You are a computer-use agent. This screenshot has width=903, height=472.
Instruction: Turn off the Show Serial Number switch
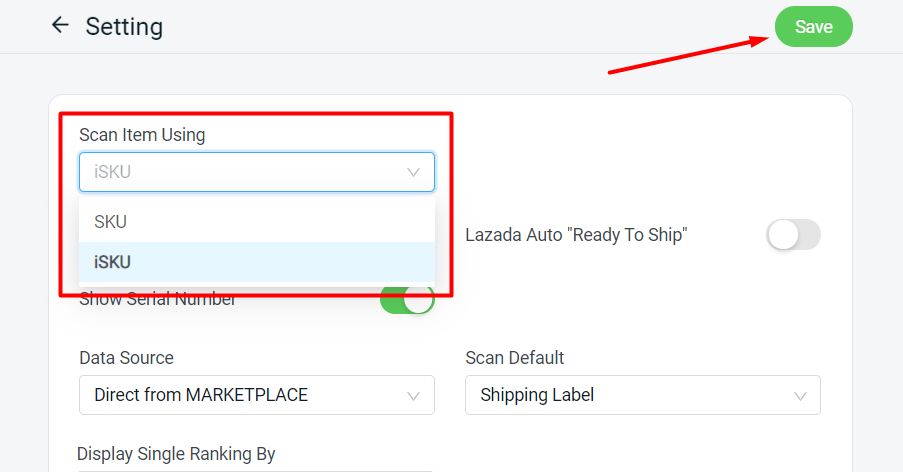(407, 299)
